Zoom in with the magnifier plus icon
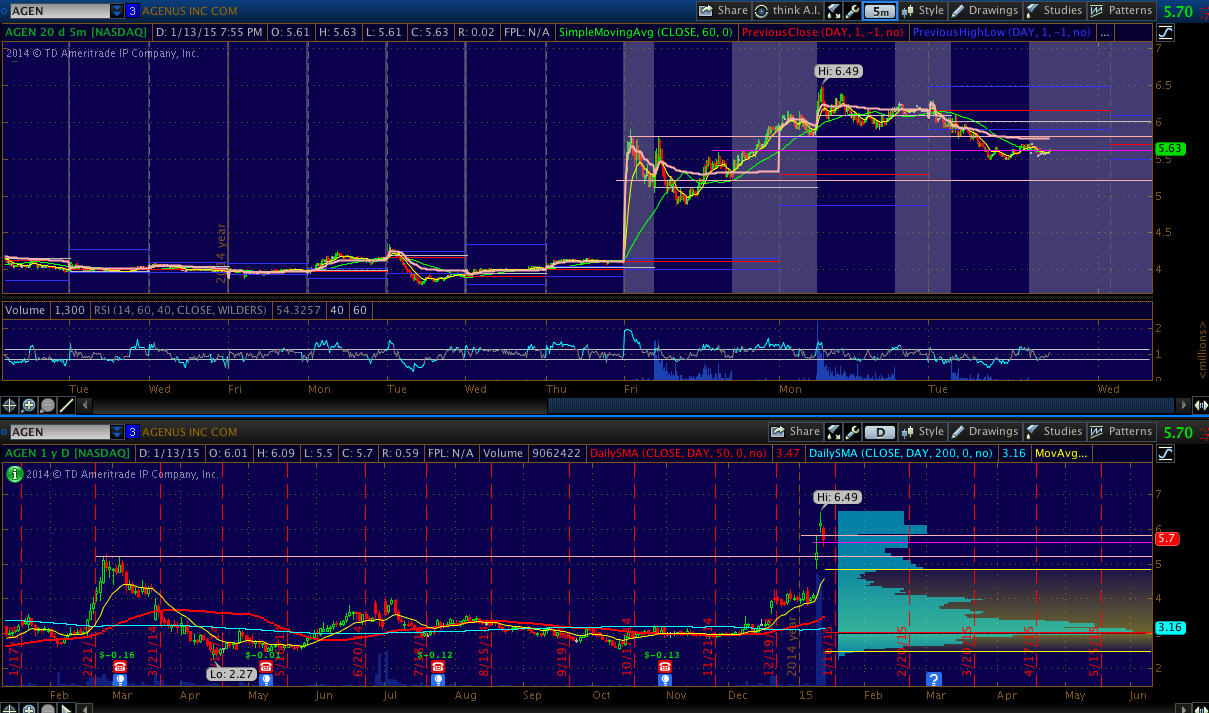The image size is (1209, 713). [x=29, y=405]
